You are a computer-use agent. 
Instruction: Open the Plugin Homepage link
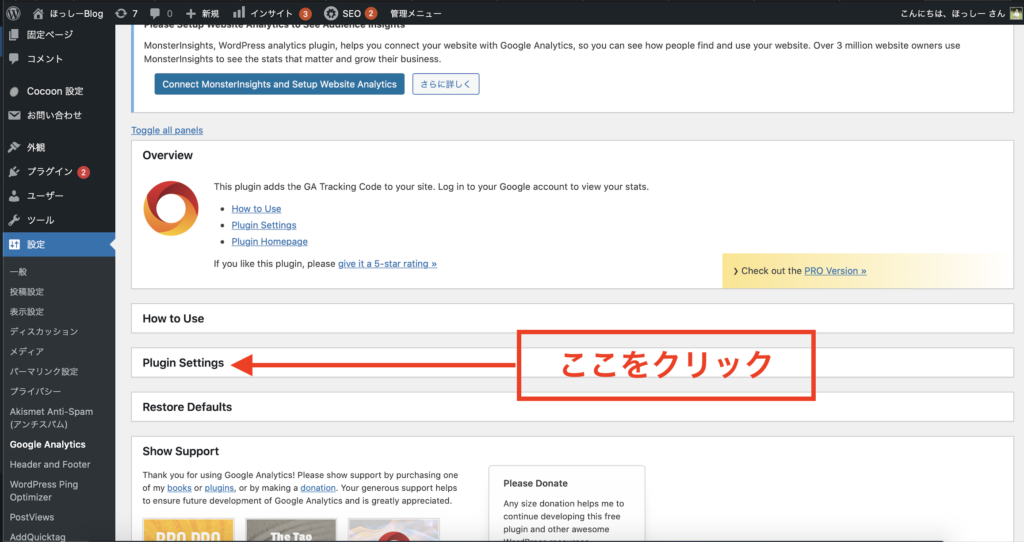270,242
